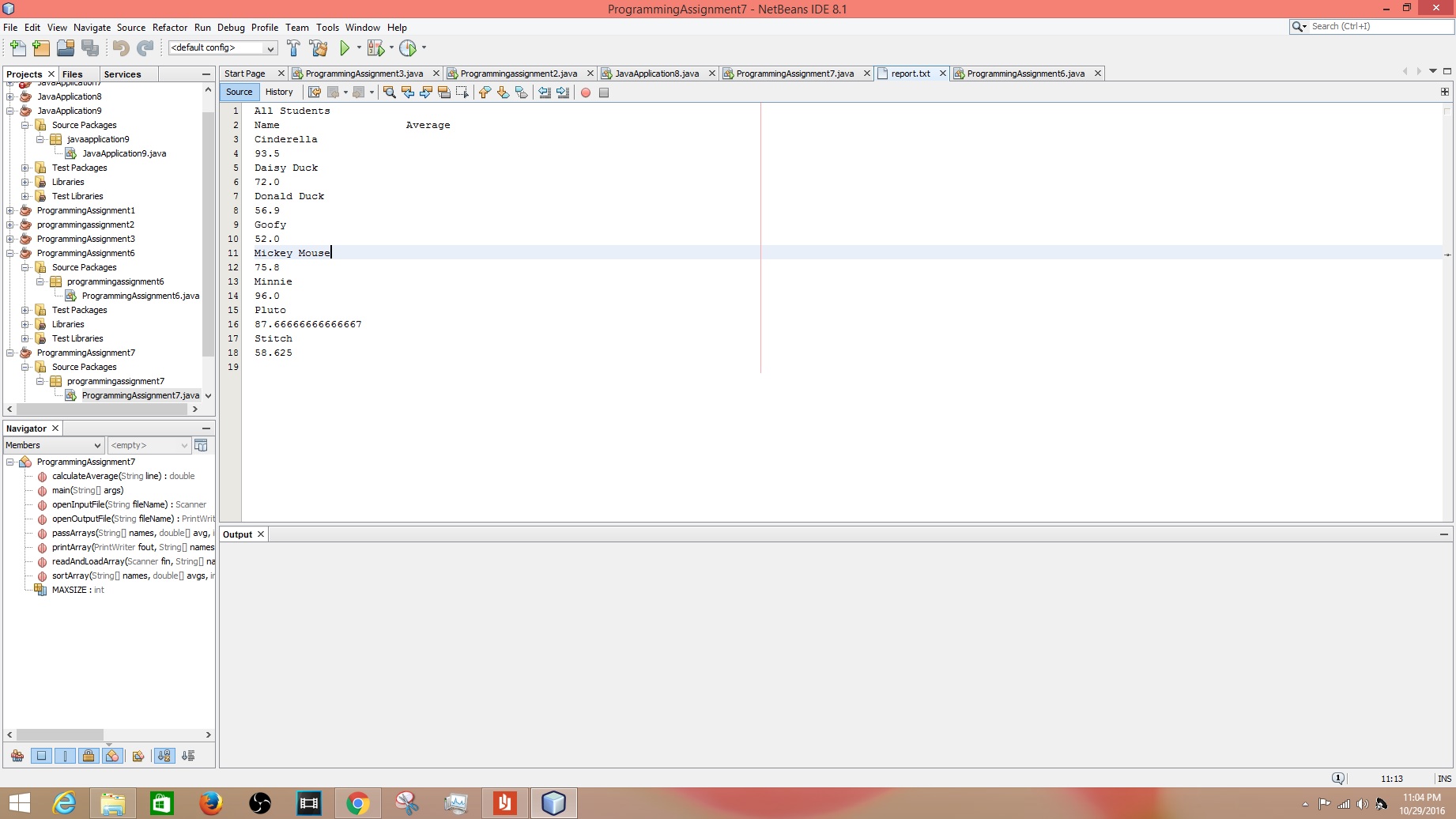Screen dimensions: 1456x819
Task: Toggle Show Fields filter in Navigator
Action: (41, 756)
